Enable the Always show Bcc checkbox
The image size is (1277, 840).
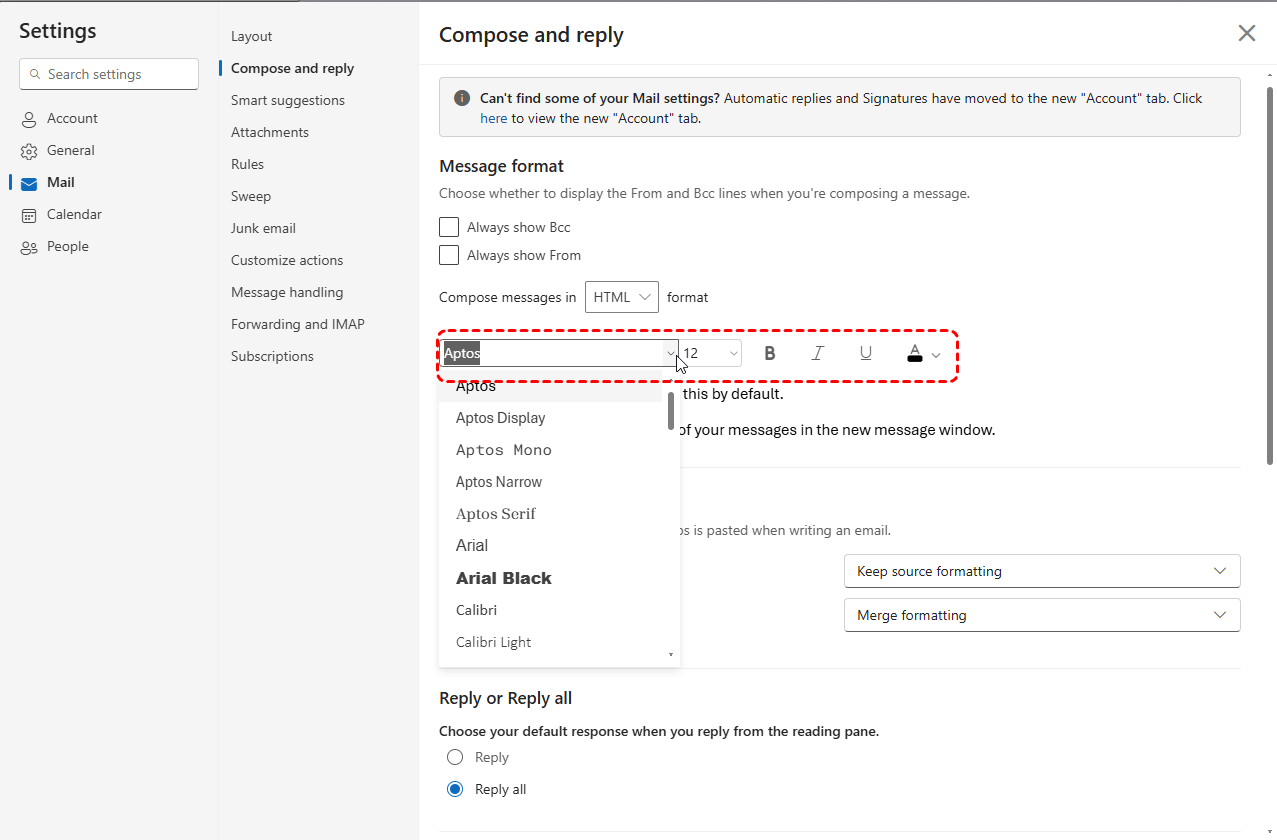449,227
